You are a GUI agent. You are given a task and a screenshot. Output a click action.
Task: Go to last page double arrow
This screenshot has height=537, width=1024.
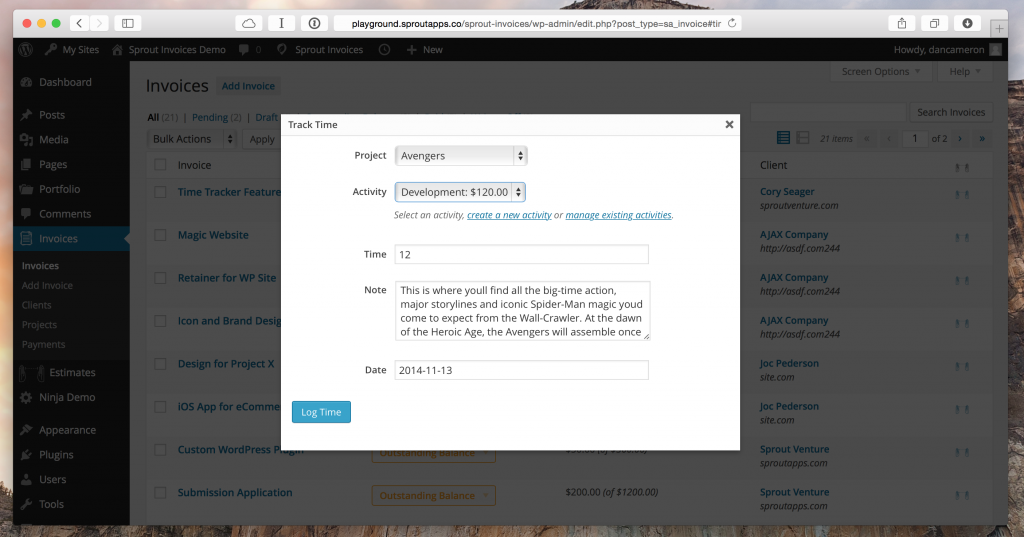point(982,138)
